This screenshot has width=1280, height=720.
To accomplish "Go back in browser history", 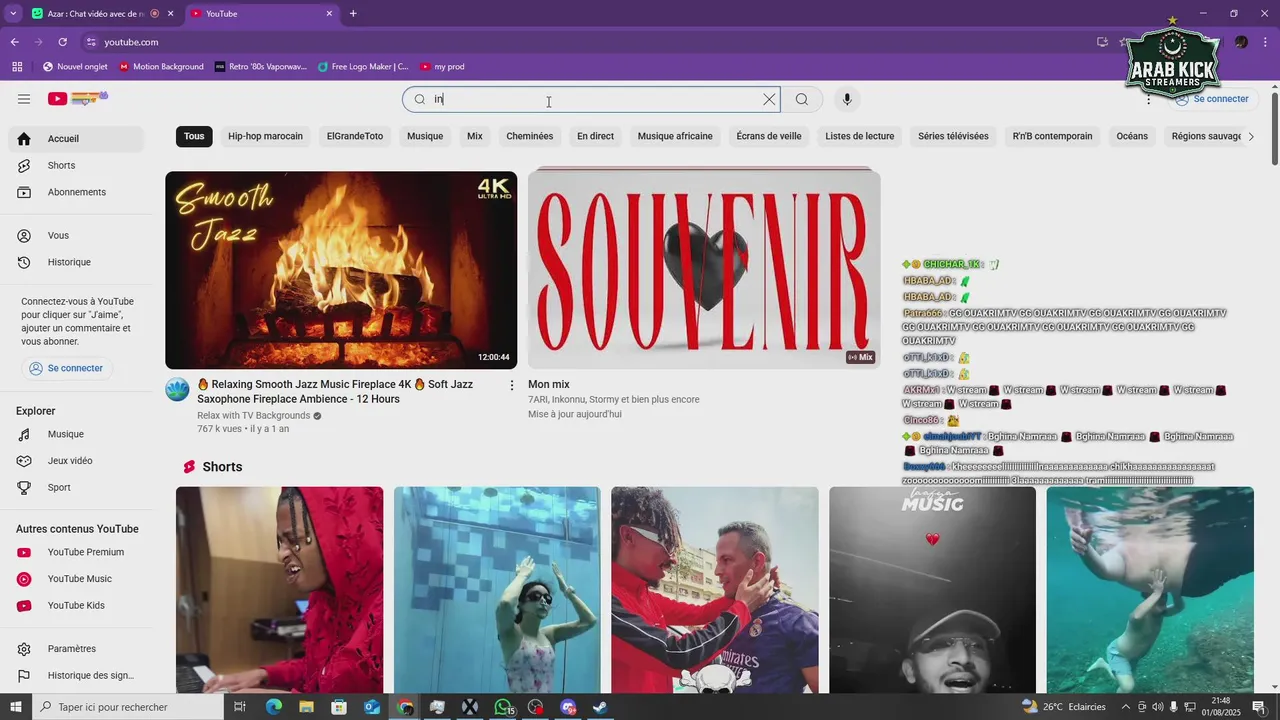I will coord(14,42).
